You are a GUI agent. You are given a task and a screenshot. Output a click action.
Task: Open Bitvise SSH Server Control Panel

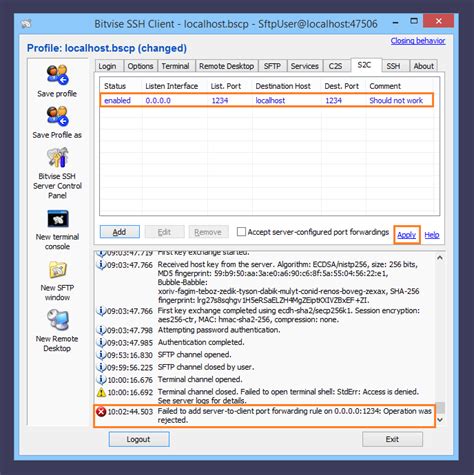point(57,158)
